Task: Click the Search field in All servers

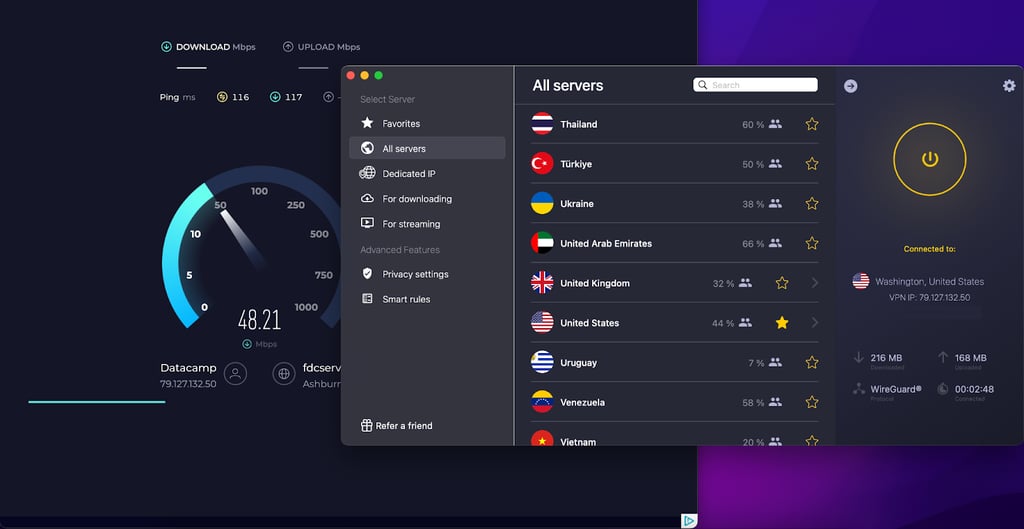Action: coord(755,85)
